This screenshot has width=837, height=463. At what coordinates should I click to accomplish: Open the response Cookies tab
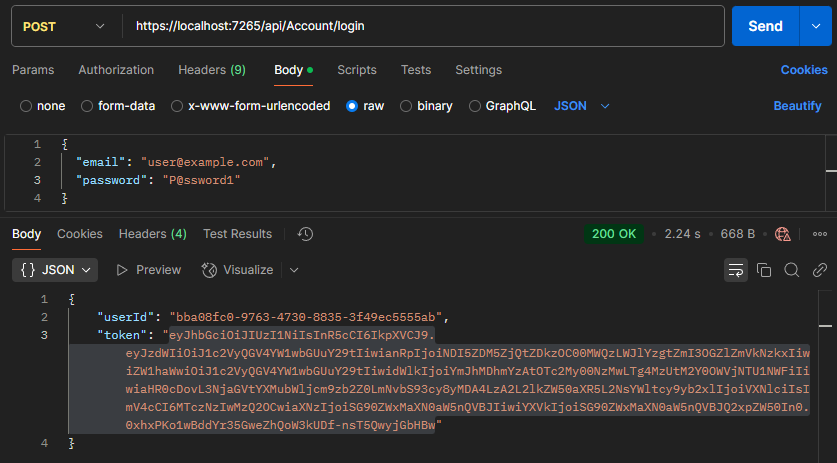coord(80,234)
